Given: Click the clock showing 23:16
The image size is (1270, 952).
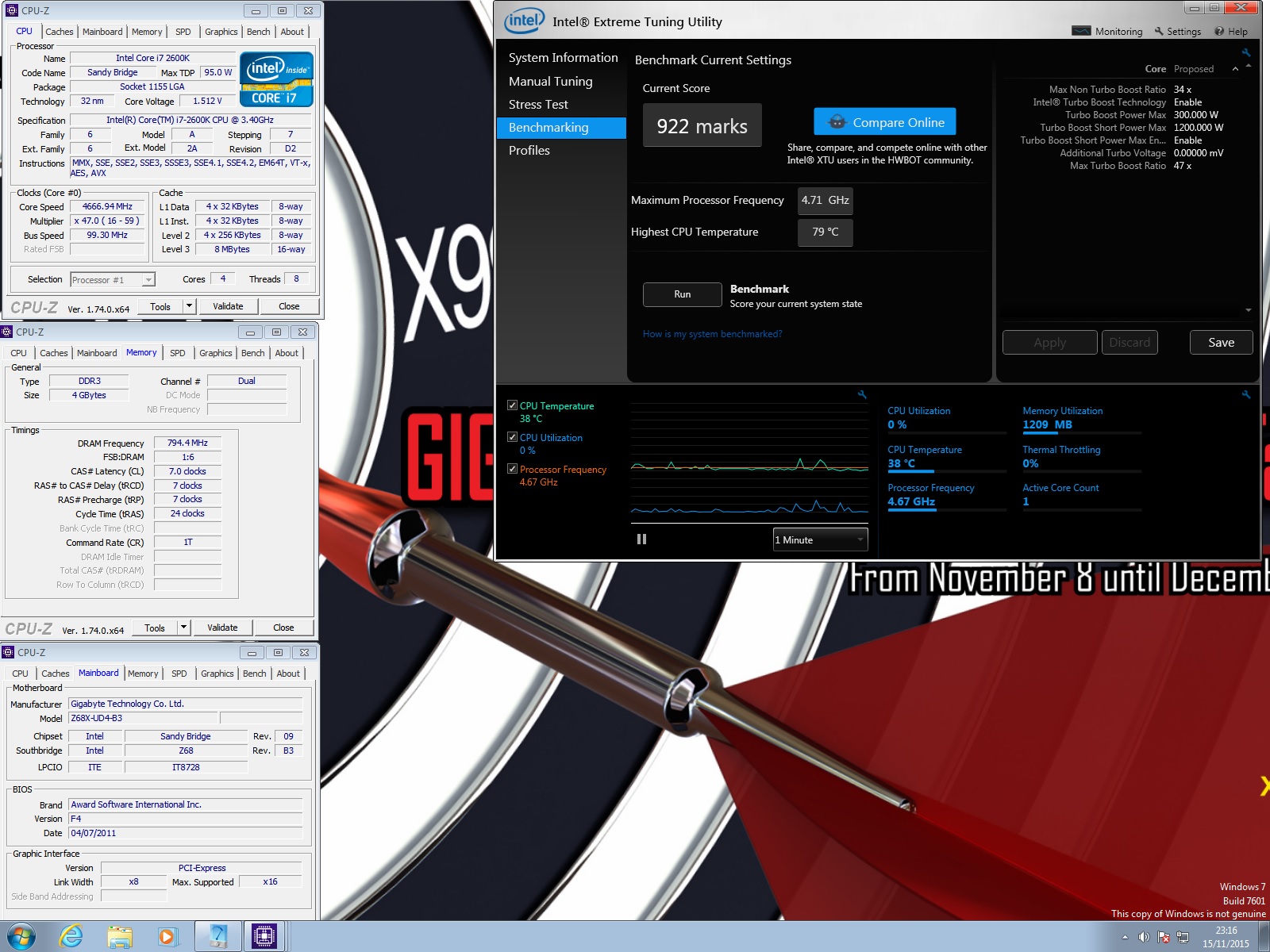Looking at the screenshot, I should 1226,931.
